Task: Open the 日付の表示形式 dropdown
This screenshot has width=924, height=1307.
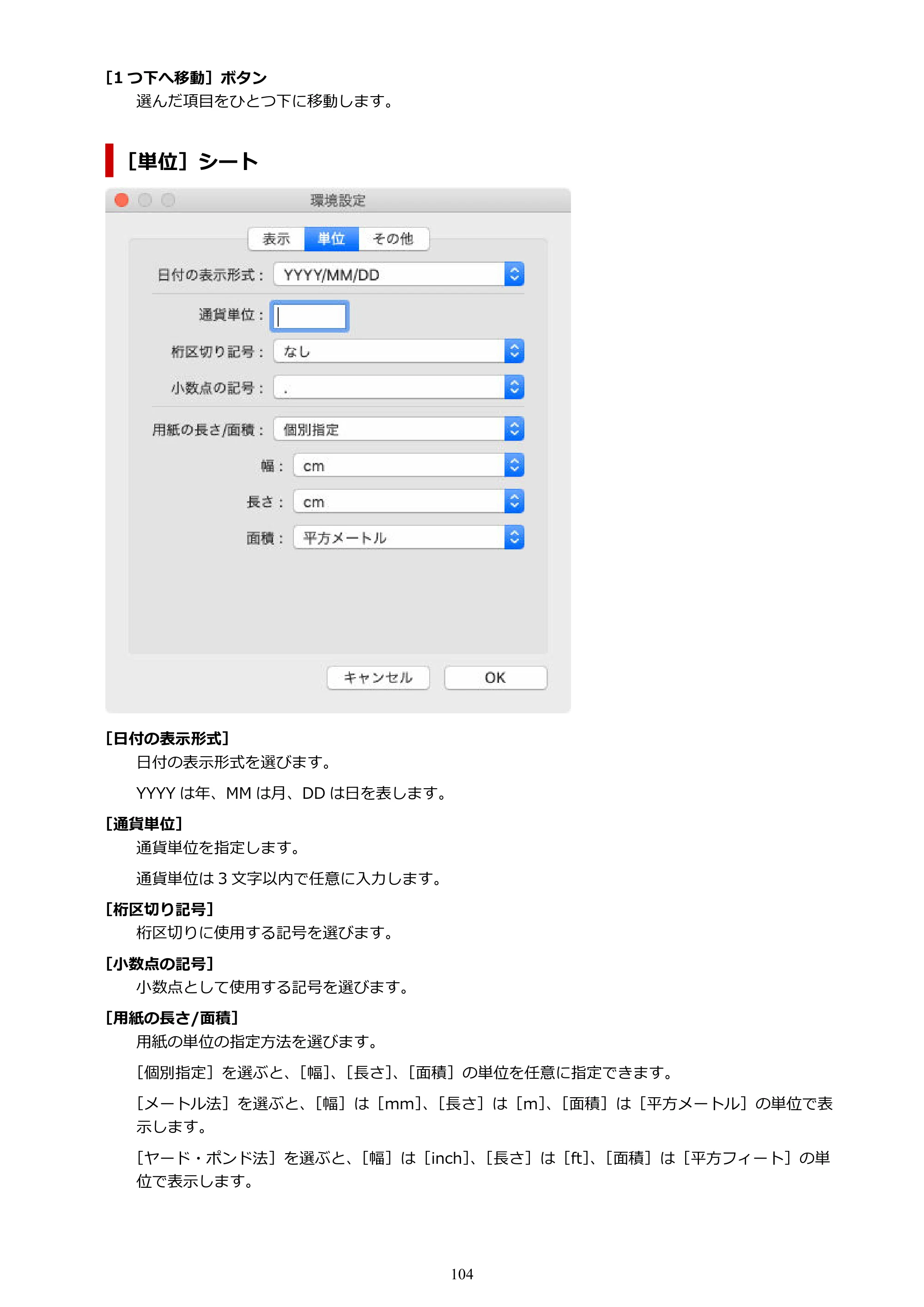Action: coord(399,274)
